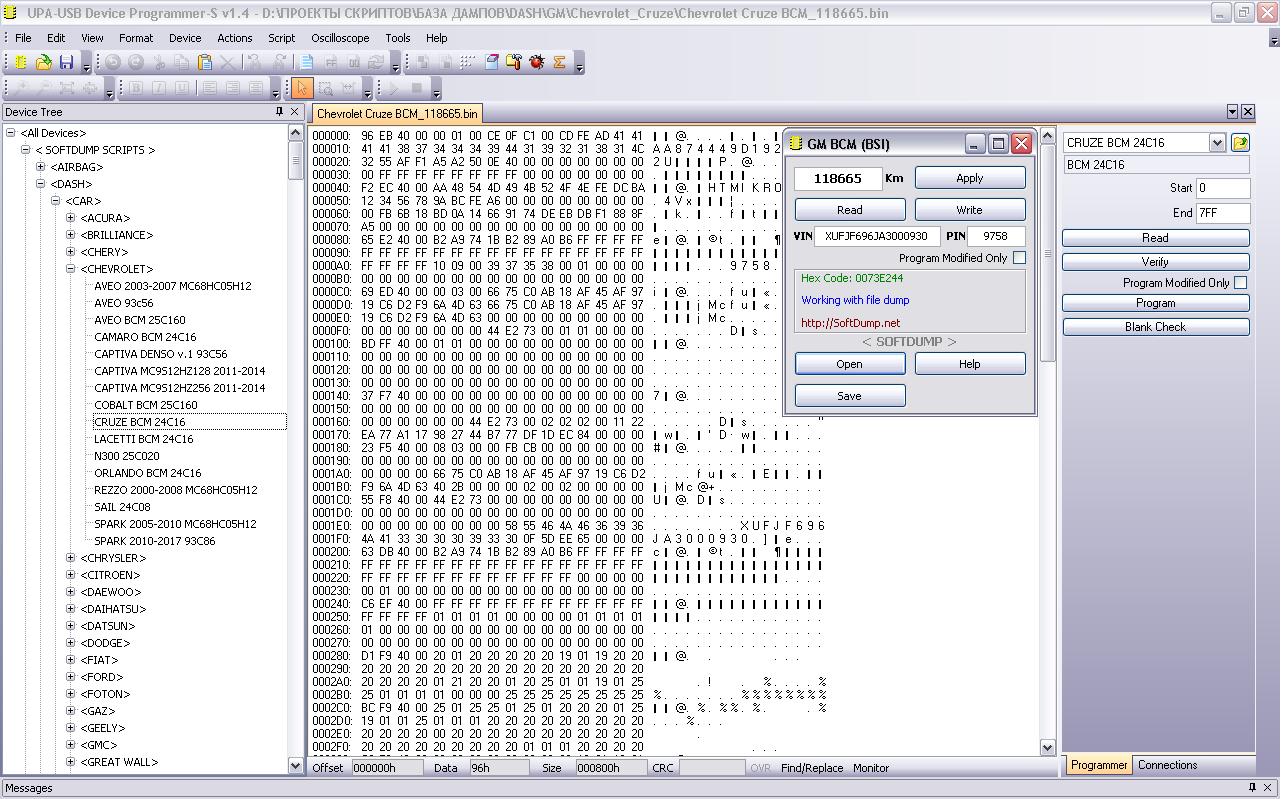
Task: Click the VIN input field
Action: [877, 236]
